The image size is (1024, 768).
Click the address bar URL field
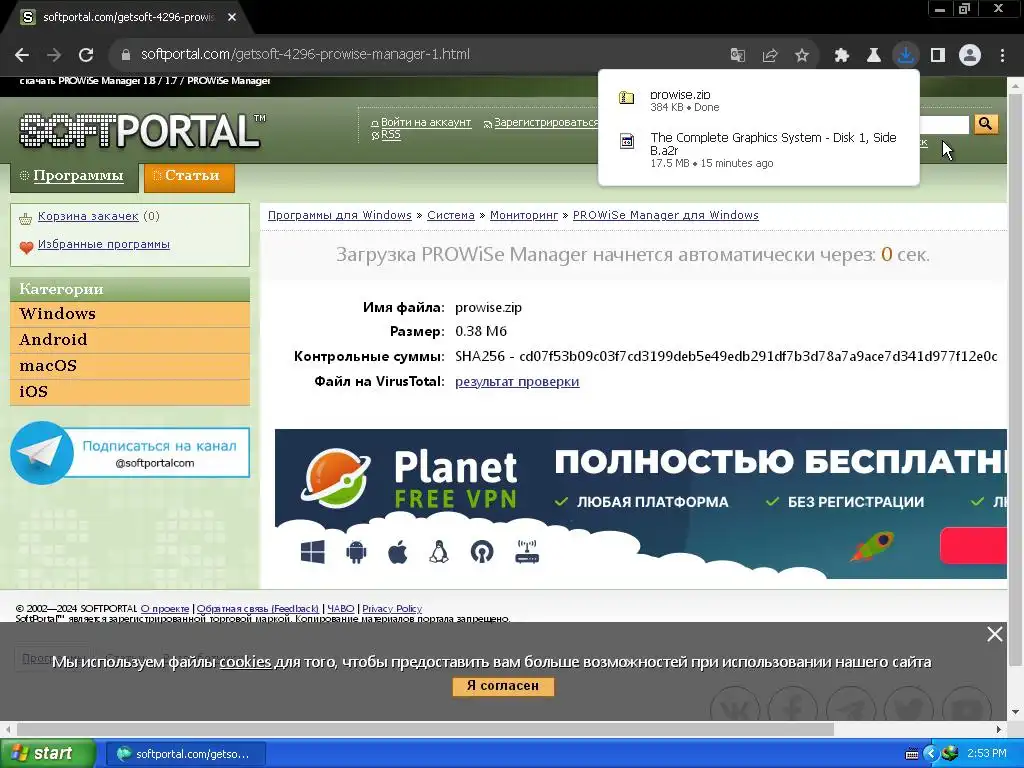point(418,55)
